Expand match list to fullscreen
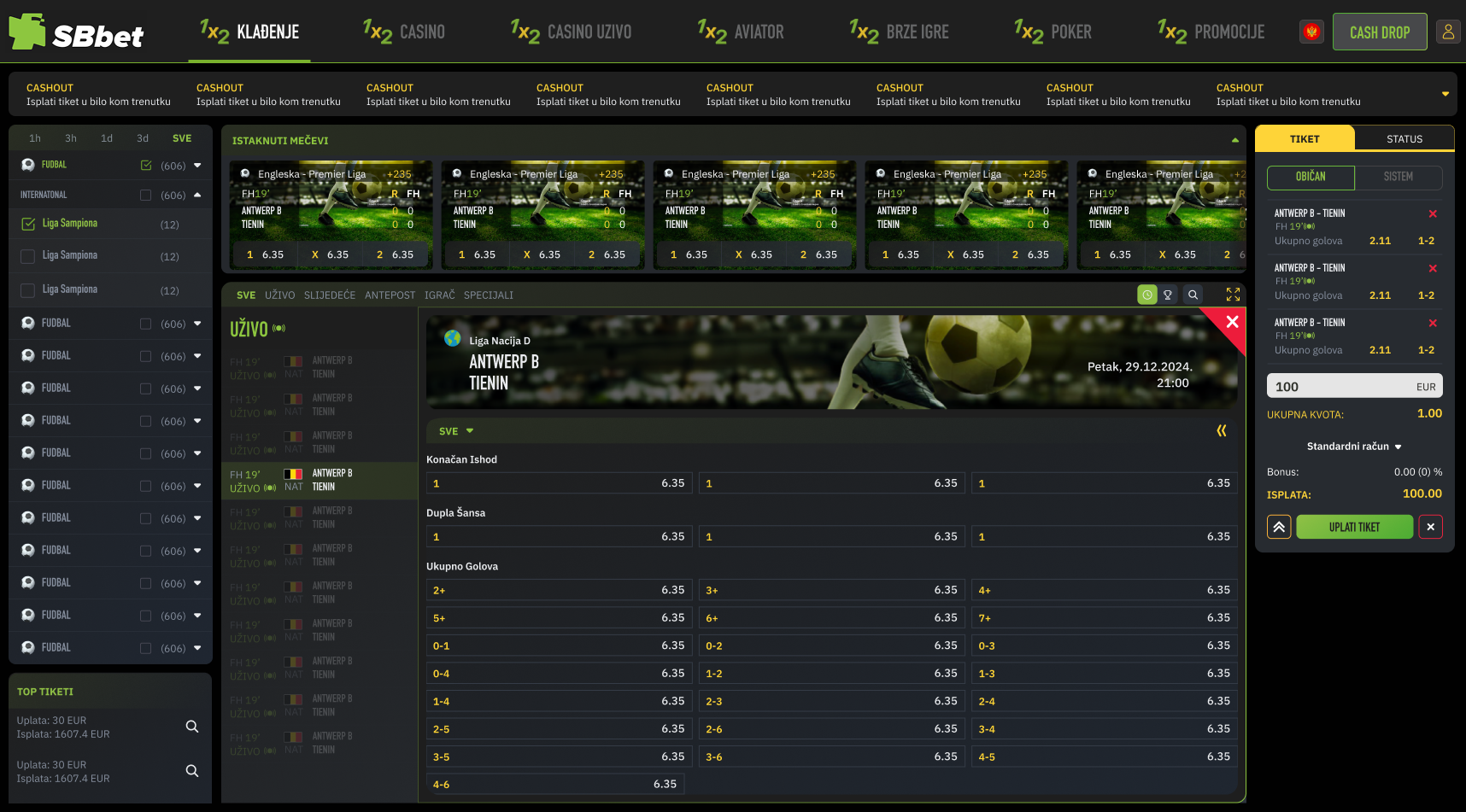The height and width of the screenshot is (812, 1466). pos(1233,295)
